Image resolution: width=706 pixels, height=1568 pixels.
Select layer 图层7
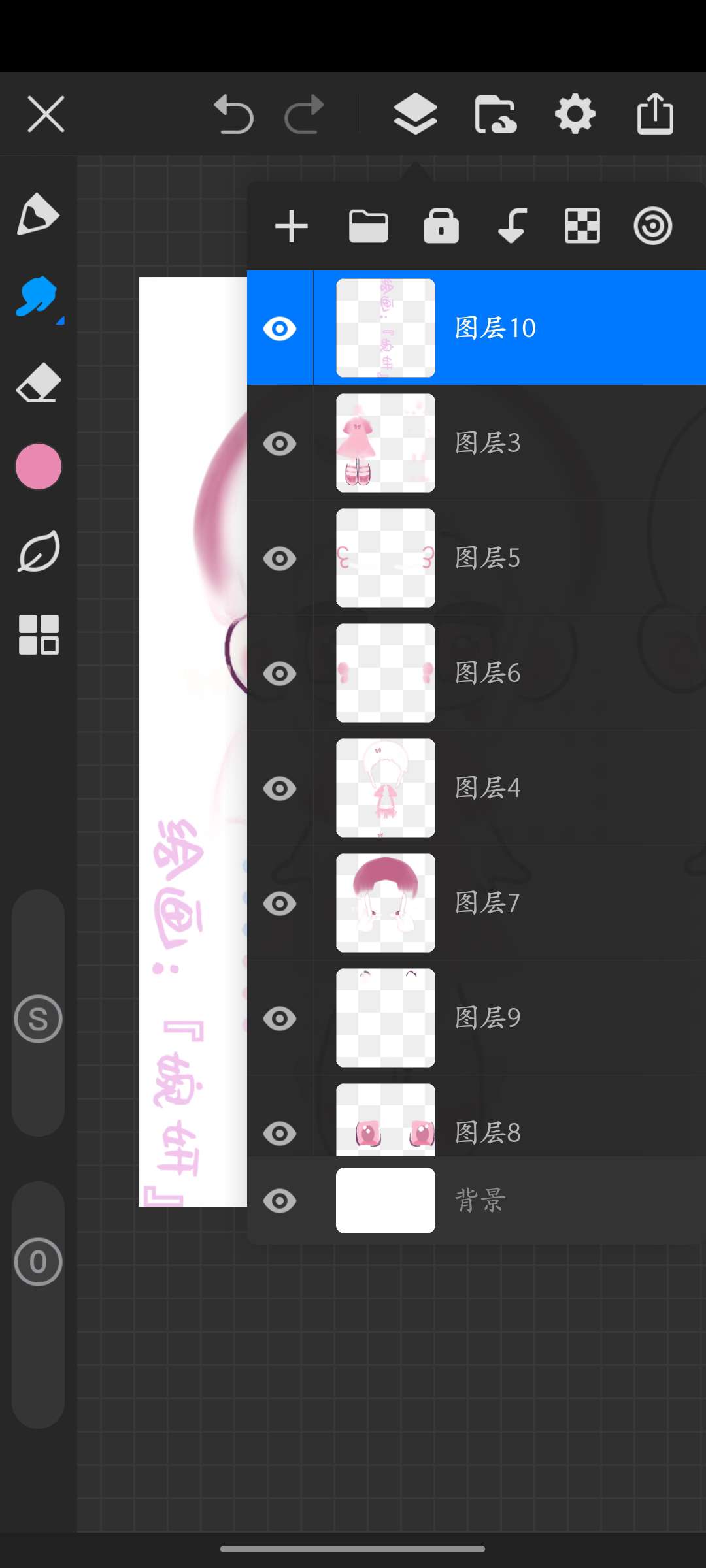[509, 903]
